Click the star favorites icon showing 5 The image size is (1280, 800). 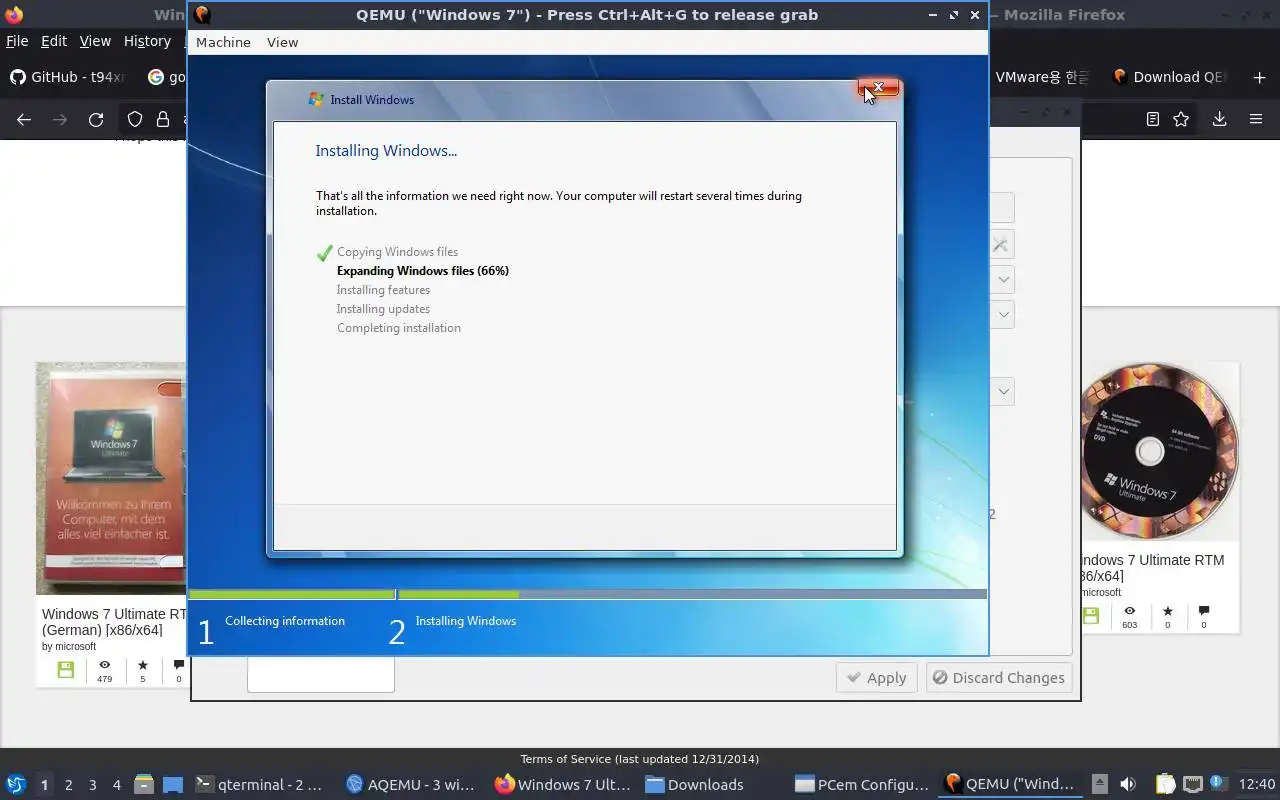click(142, 665)
